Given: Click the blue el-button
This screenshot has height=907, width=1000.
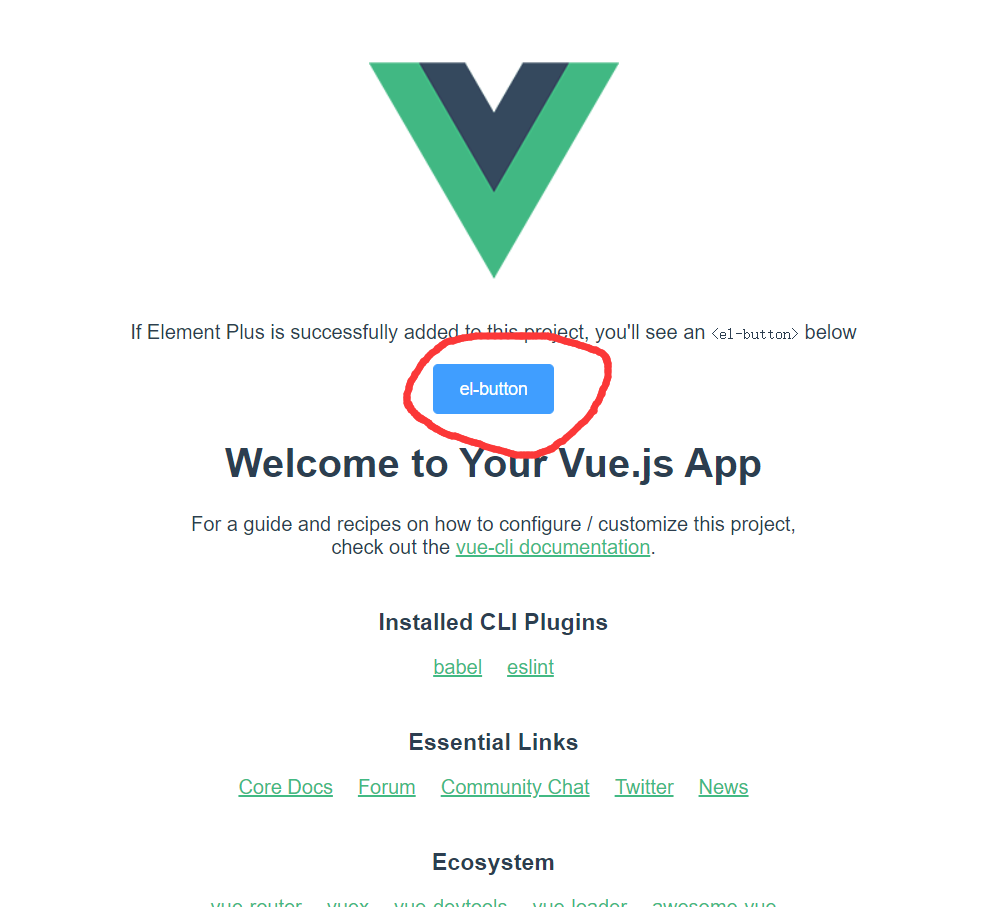Looking at the screenshot, I should click(x=493, y=389).
